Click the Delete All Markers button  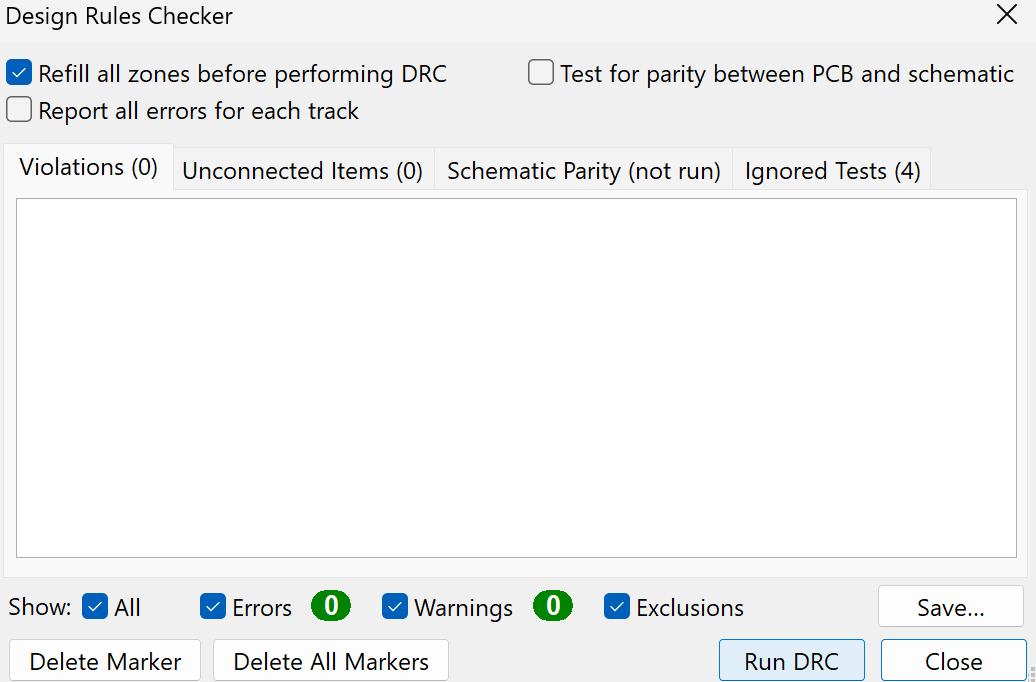[331, 661]
